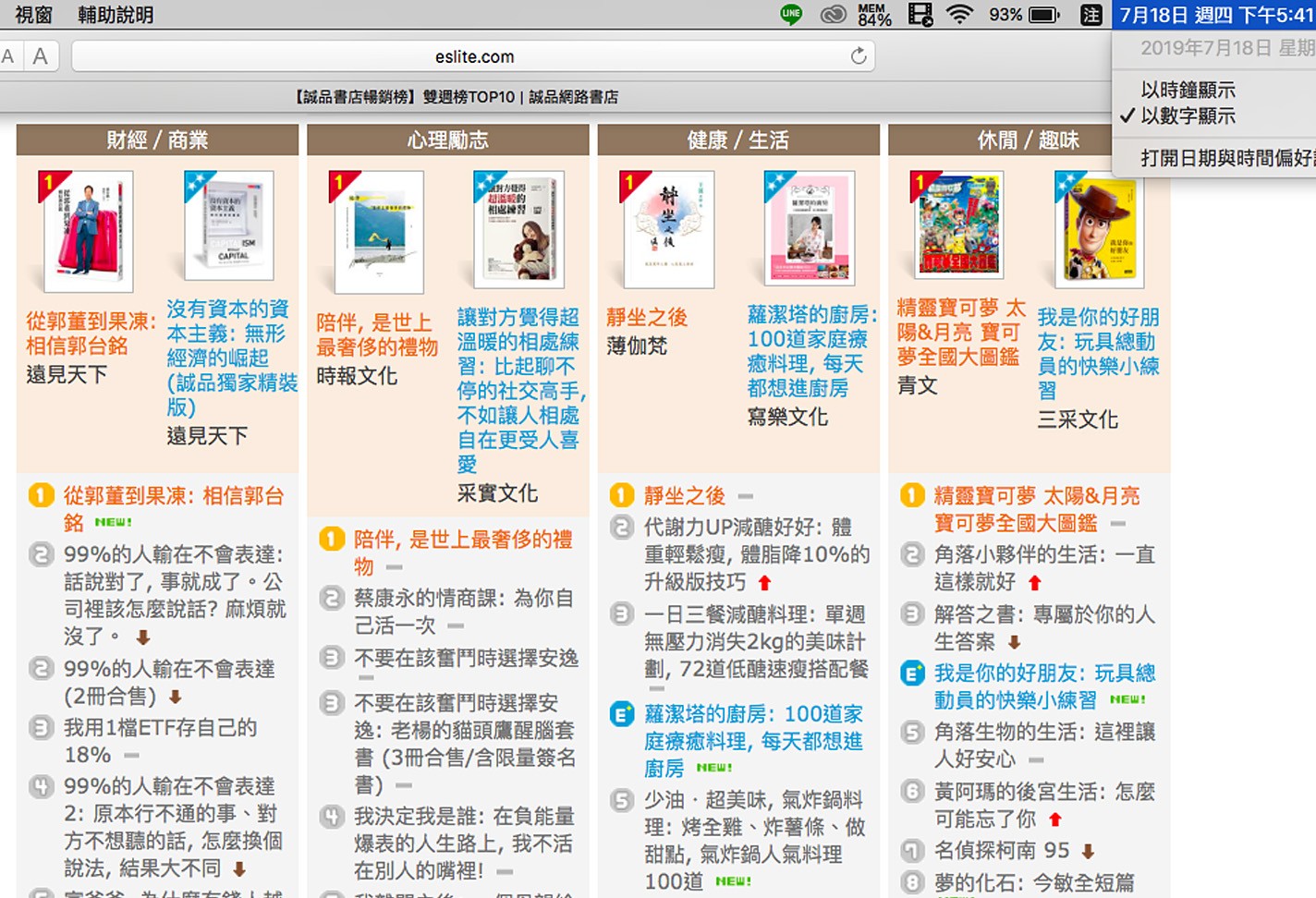Select 以時鐘顯示 option
1316x898 pixels.
(x=1188, y=90)
